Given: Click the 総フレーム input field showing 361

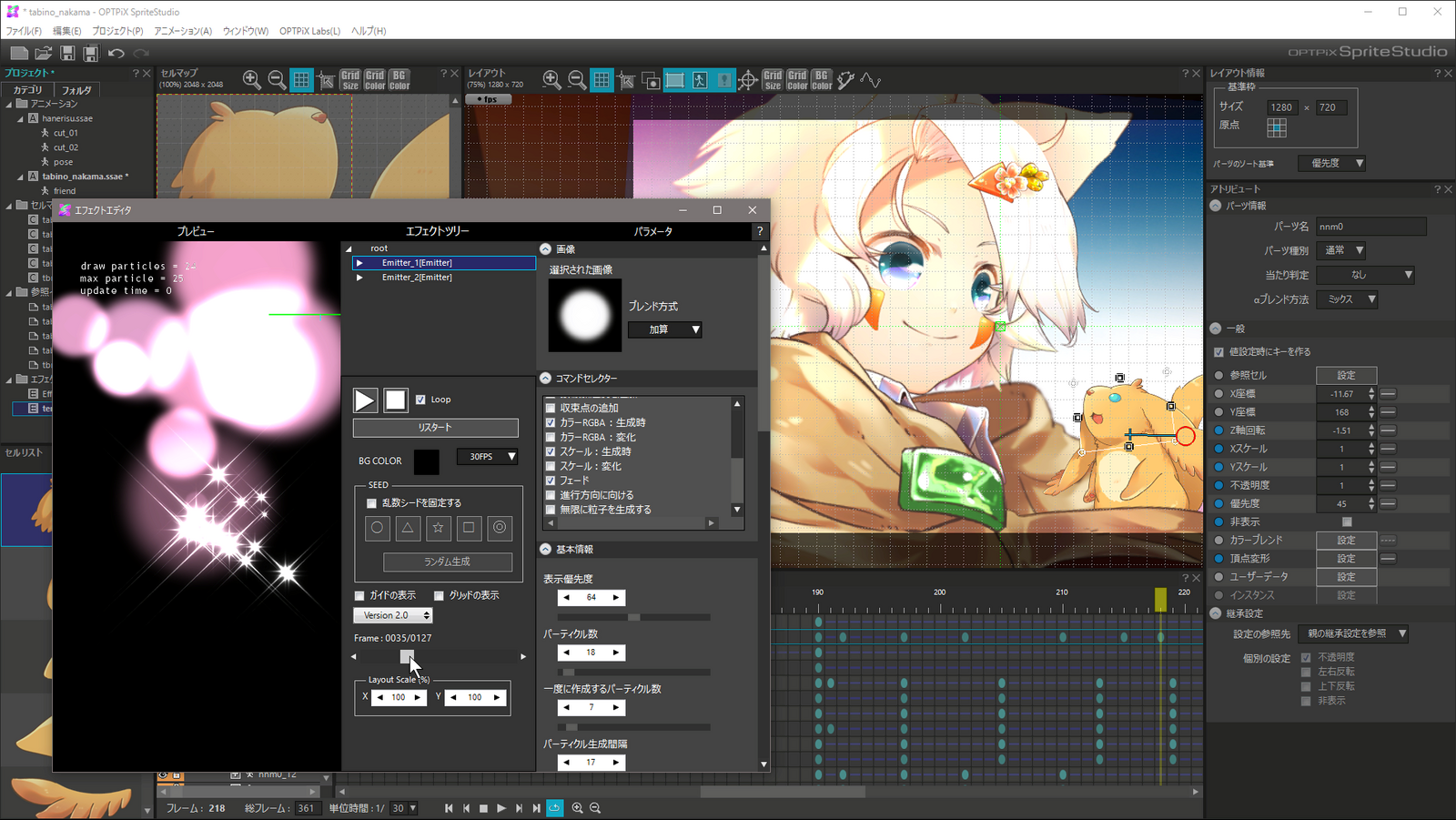Looking at the screenshot, I should (307, 807).
